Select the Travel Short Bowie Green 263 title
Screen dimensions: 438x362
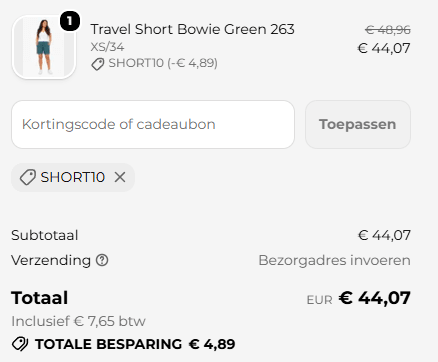coord(192,29)
